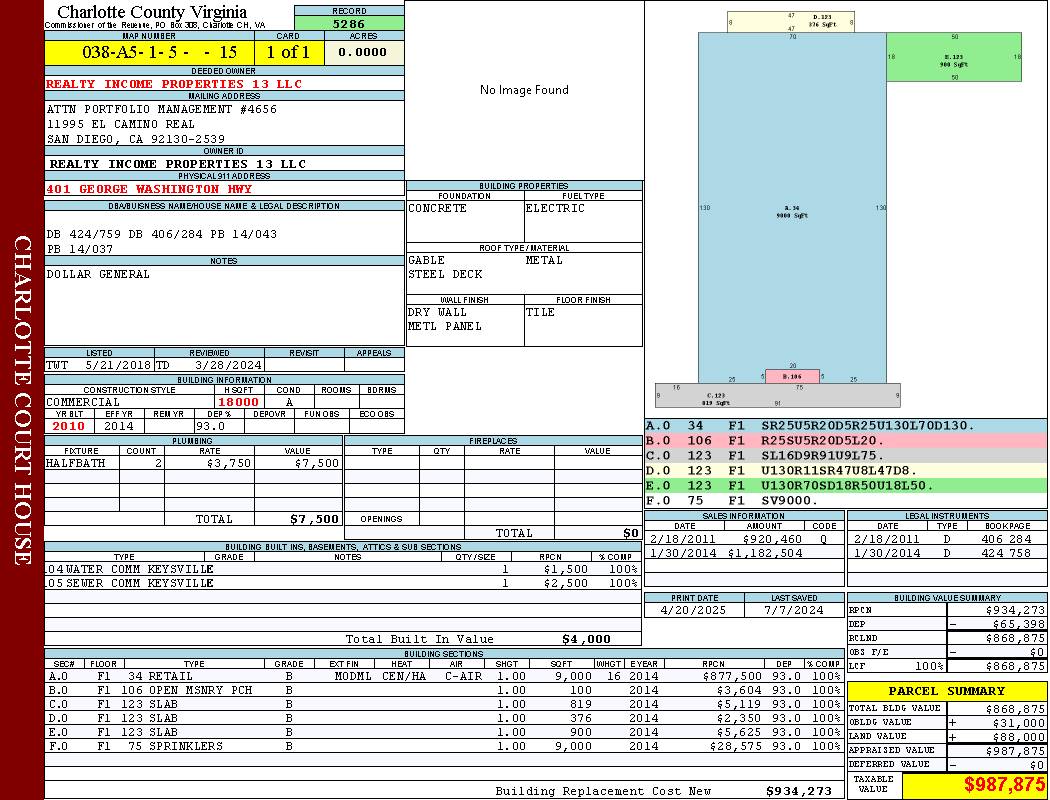
Task: Select 05 SEWER COMM KEYSVILLE row
Action: pyautogui.click(x=342, y=583)
